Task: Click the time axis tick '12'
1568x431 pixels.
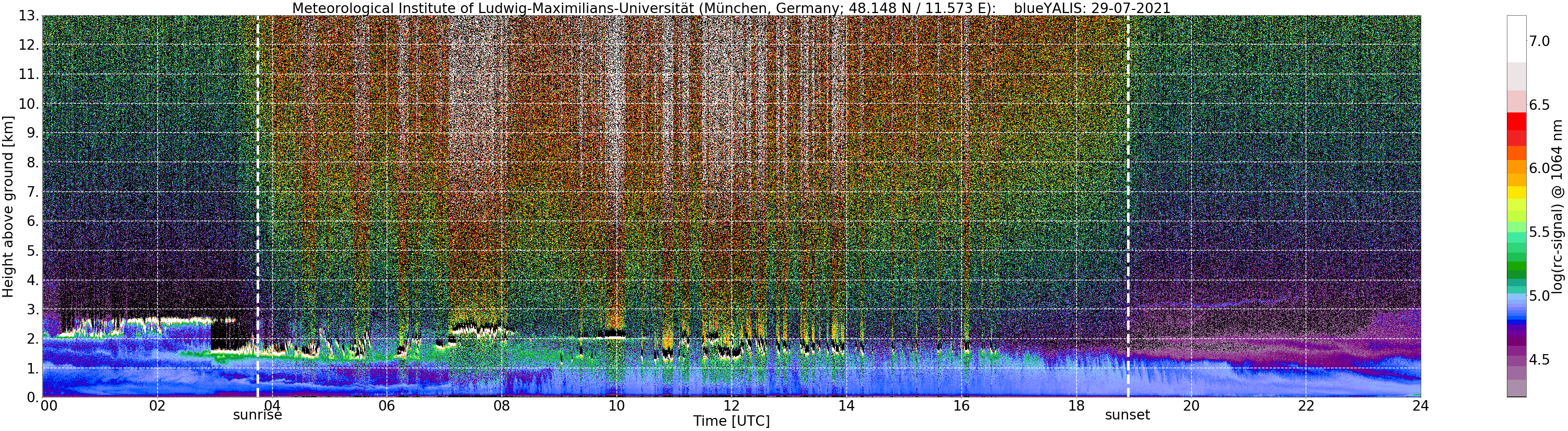Action: [x=731, y=406]
